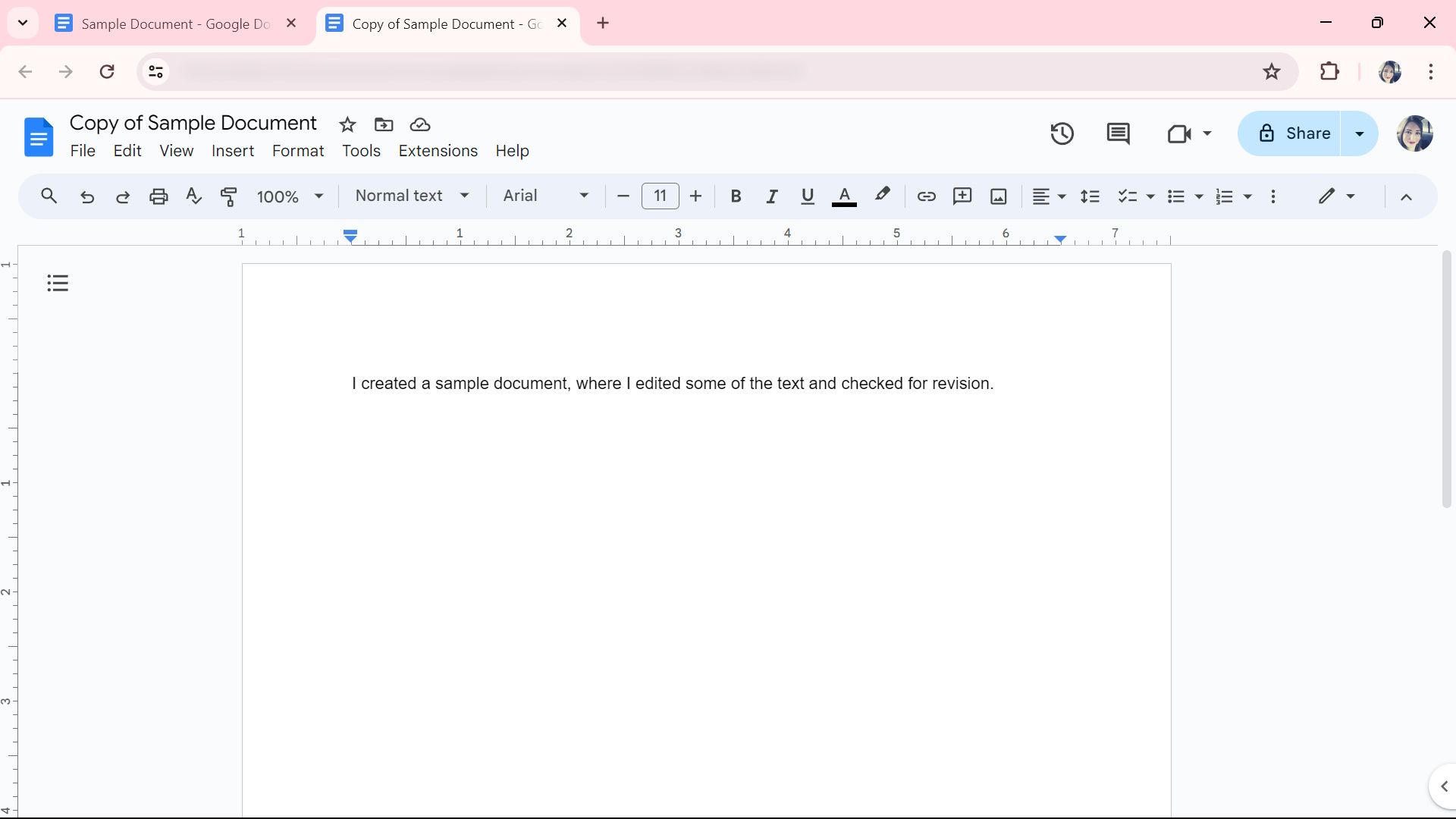Open the font family dropdown
The height and width of the screenshot is (819, 1456).
[x=544, y=196]
